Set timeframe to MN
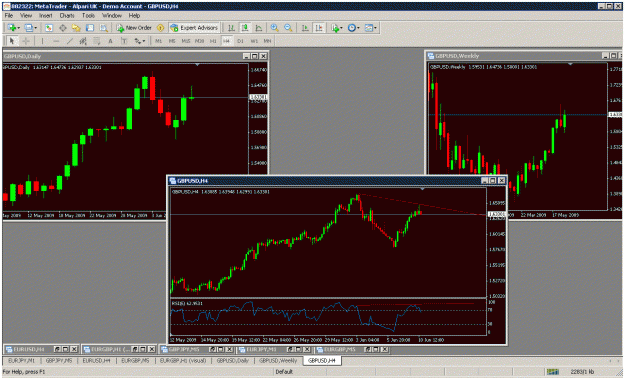 pos(267,41)
